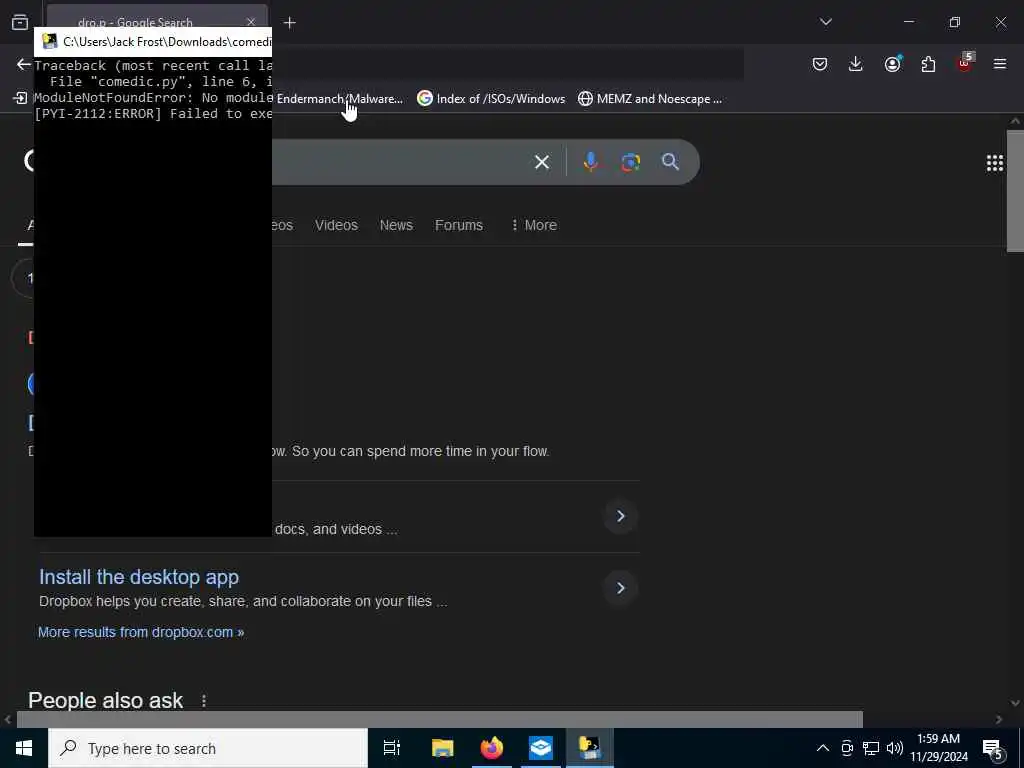
Task: Start Google voice search microphone
Action: (590, 161)
